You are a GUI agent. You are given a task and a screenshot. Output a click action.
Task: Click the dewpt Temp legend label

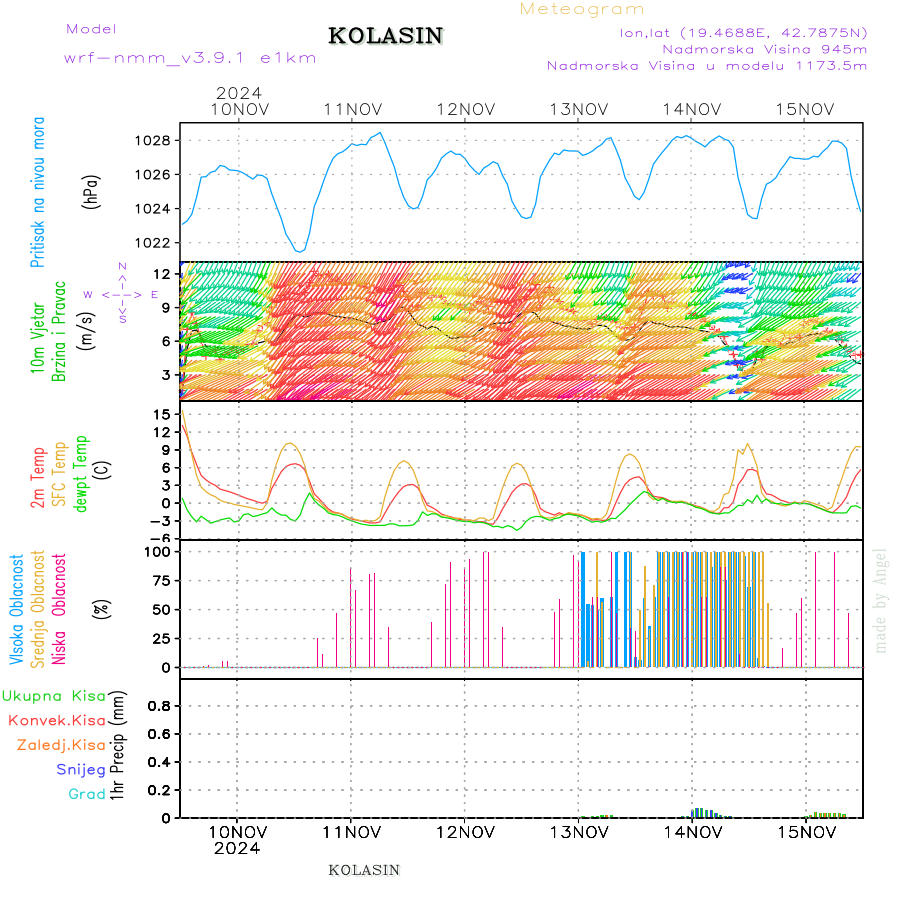81,474
